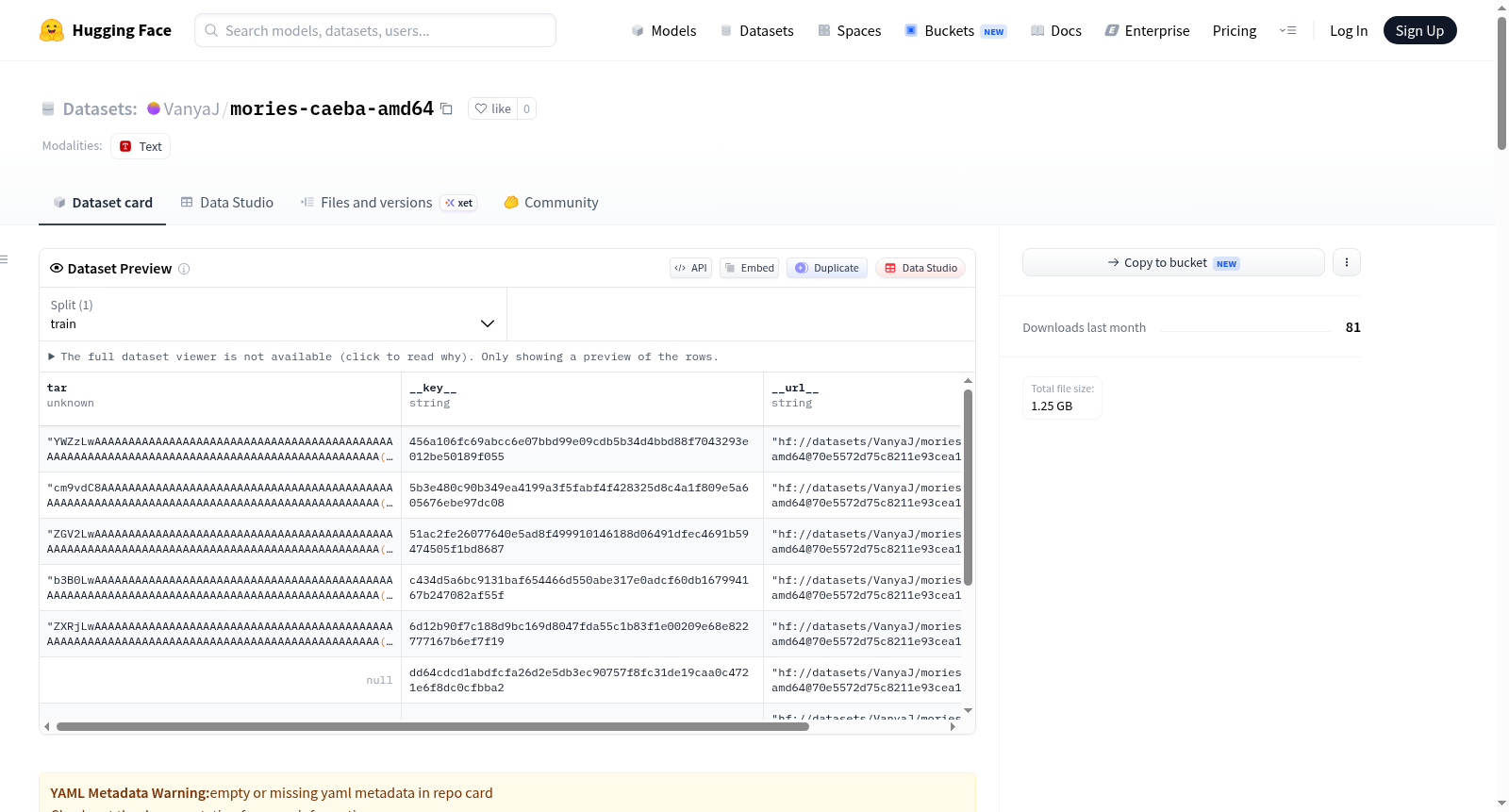
Task: Click the Text modality tag
Action: click(141, 146)
